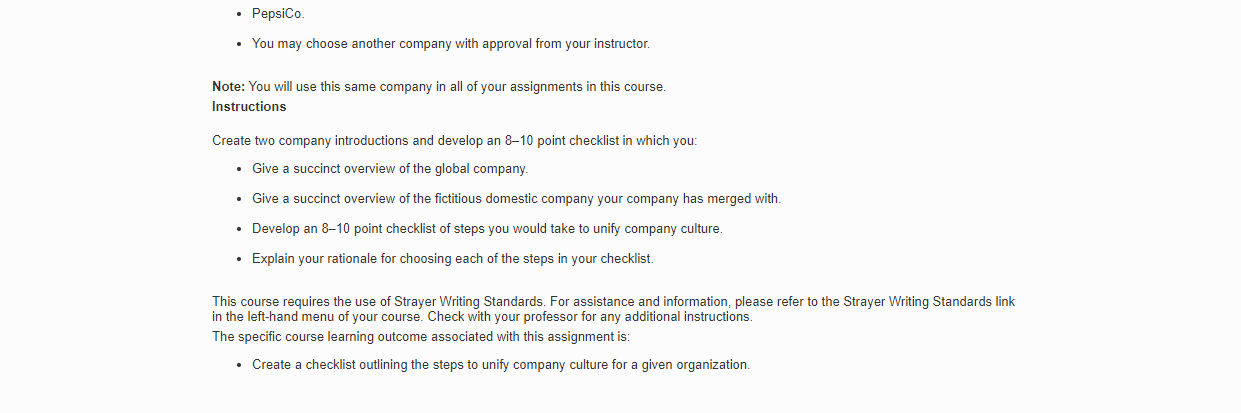1241x413 pixels.
Task: Click 'Develop an 8–10 point checklist of steps' line
Action: (487, 229)
